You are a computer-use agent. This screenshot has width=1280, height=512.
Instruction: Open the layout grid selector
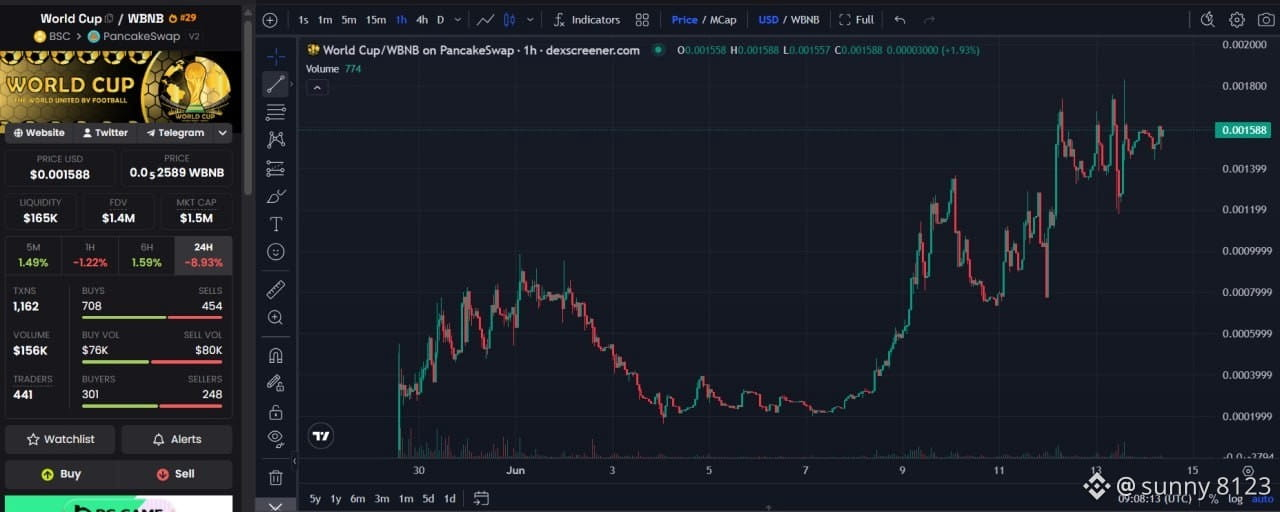[642, 20]
